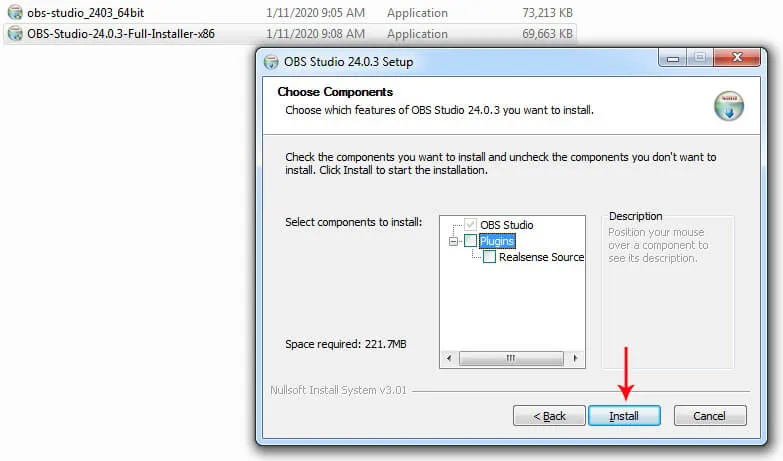Toggle the OBS Studio component checkbox
The width and height of the screenshot is (783, 461).
(x=470, y=225)
